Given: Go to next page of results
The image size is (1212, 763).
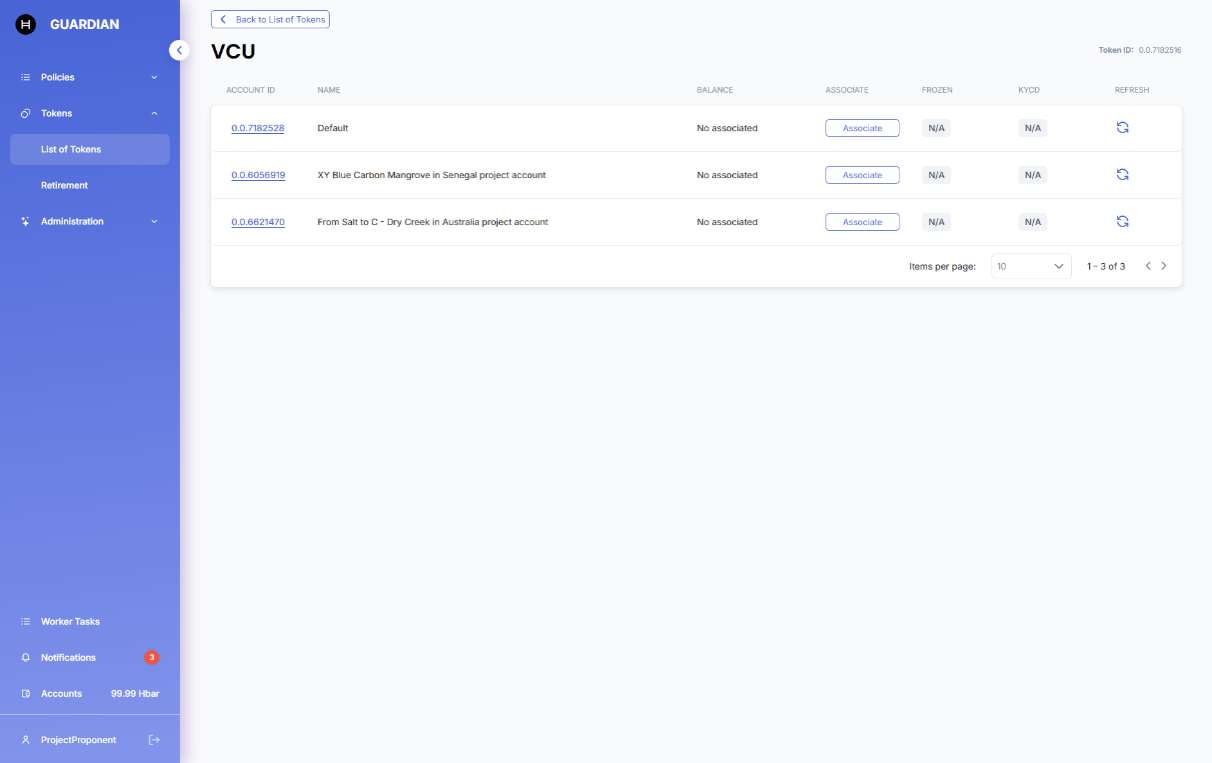Looking at the screenshot, I should click(x=1164, y=266).
